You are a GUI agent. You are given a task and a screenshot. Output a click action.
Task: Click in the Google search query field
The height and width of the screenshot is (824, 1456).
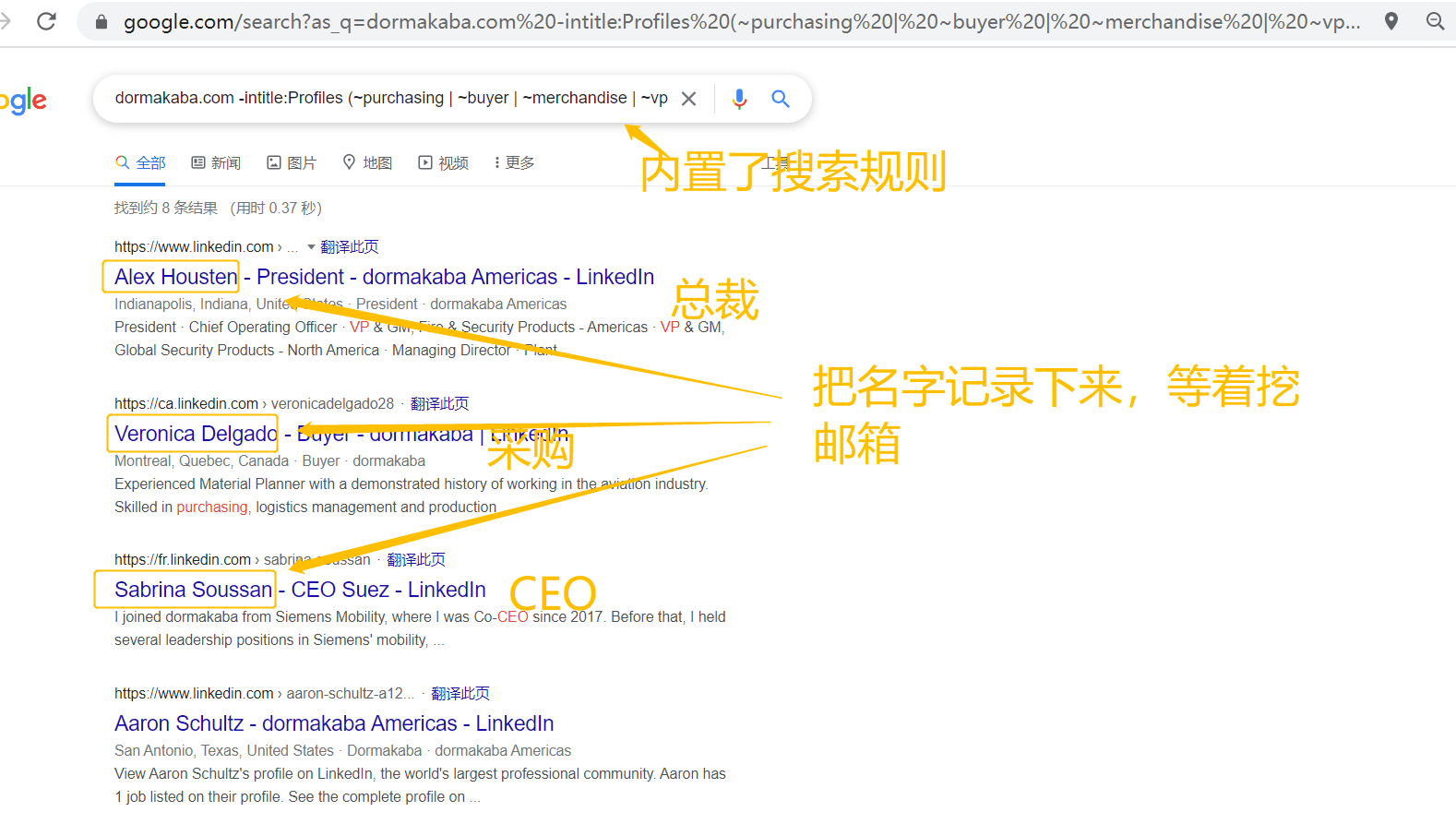391,98
